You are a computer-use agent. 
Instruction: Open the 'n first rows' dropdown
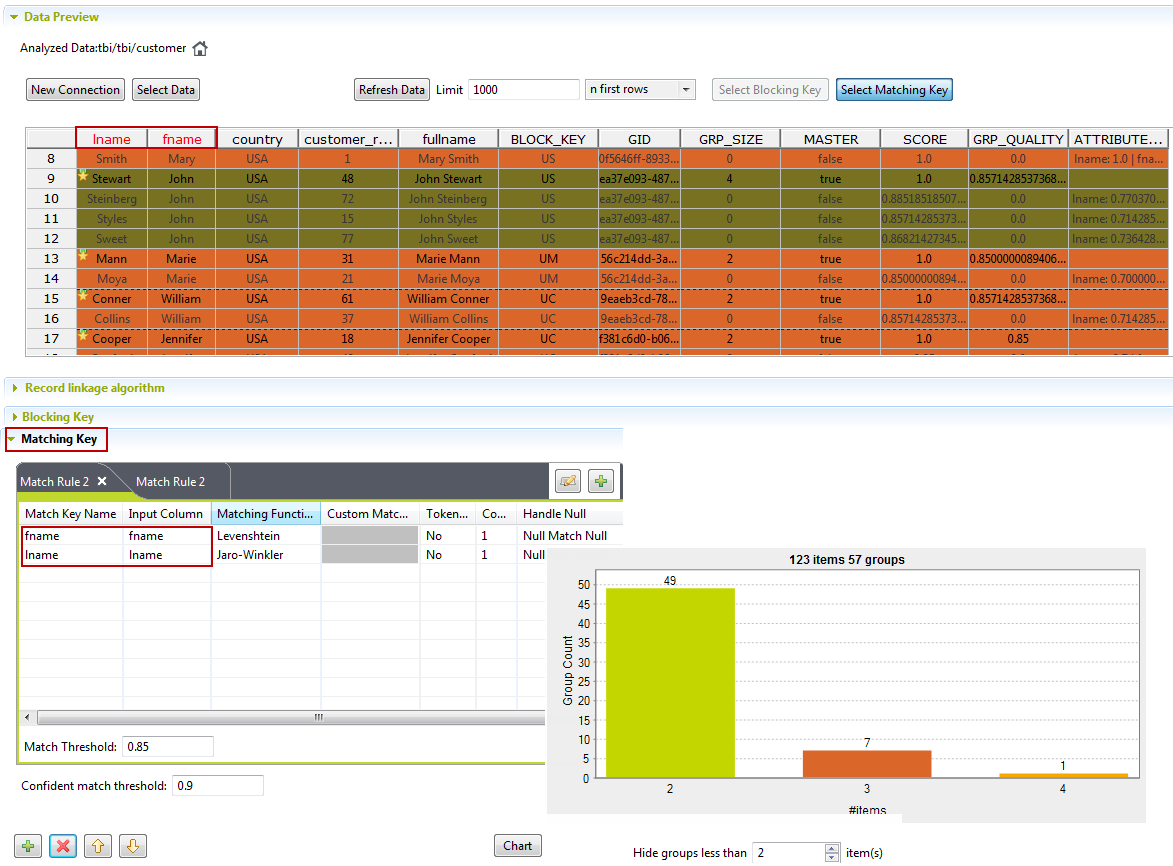[x=686, y=90]
